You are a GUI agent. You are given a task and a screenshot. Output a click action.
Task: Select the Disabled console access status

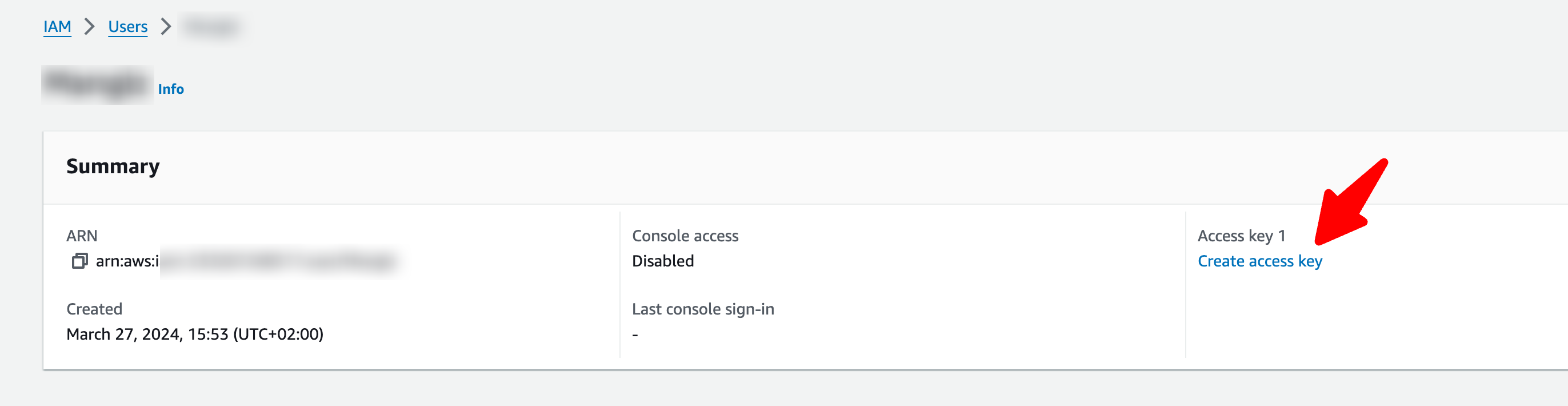(x=662, y=261)
